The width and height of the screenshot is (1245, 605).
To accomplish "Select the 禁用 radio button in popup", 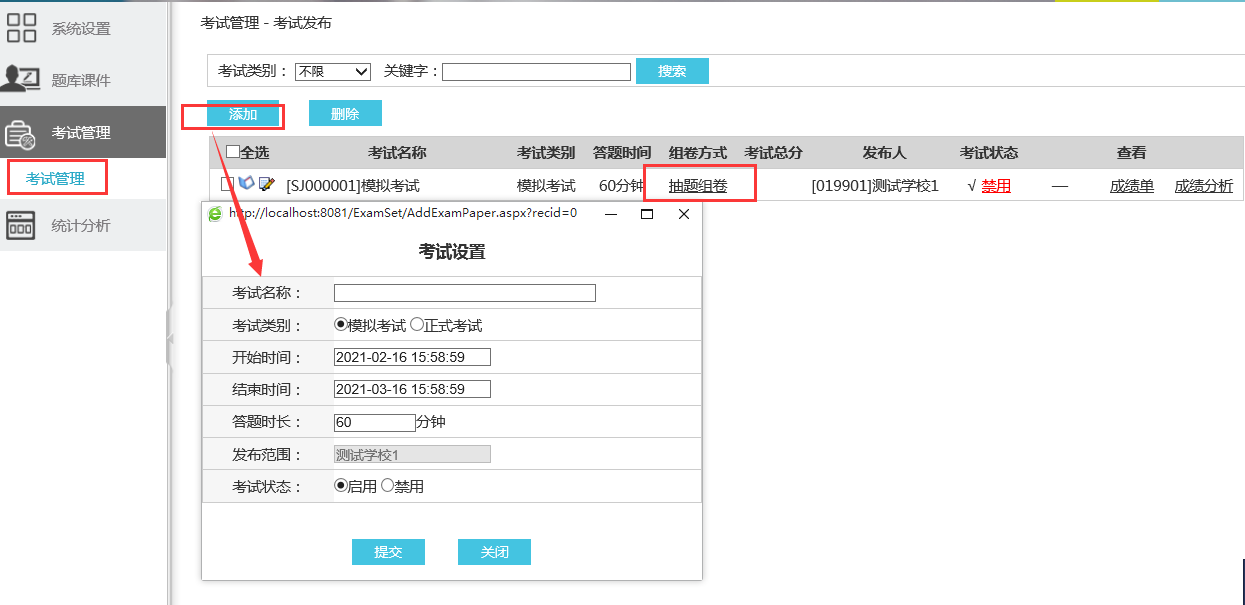I will [x=388, y=486].
